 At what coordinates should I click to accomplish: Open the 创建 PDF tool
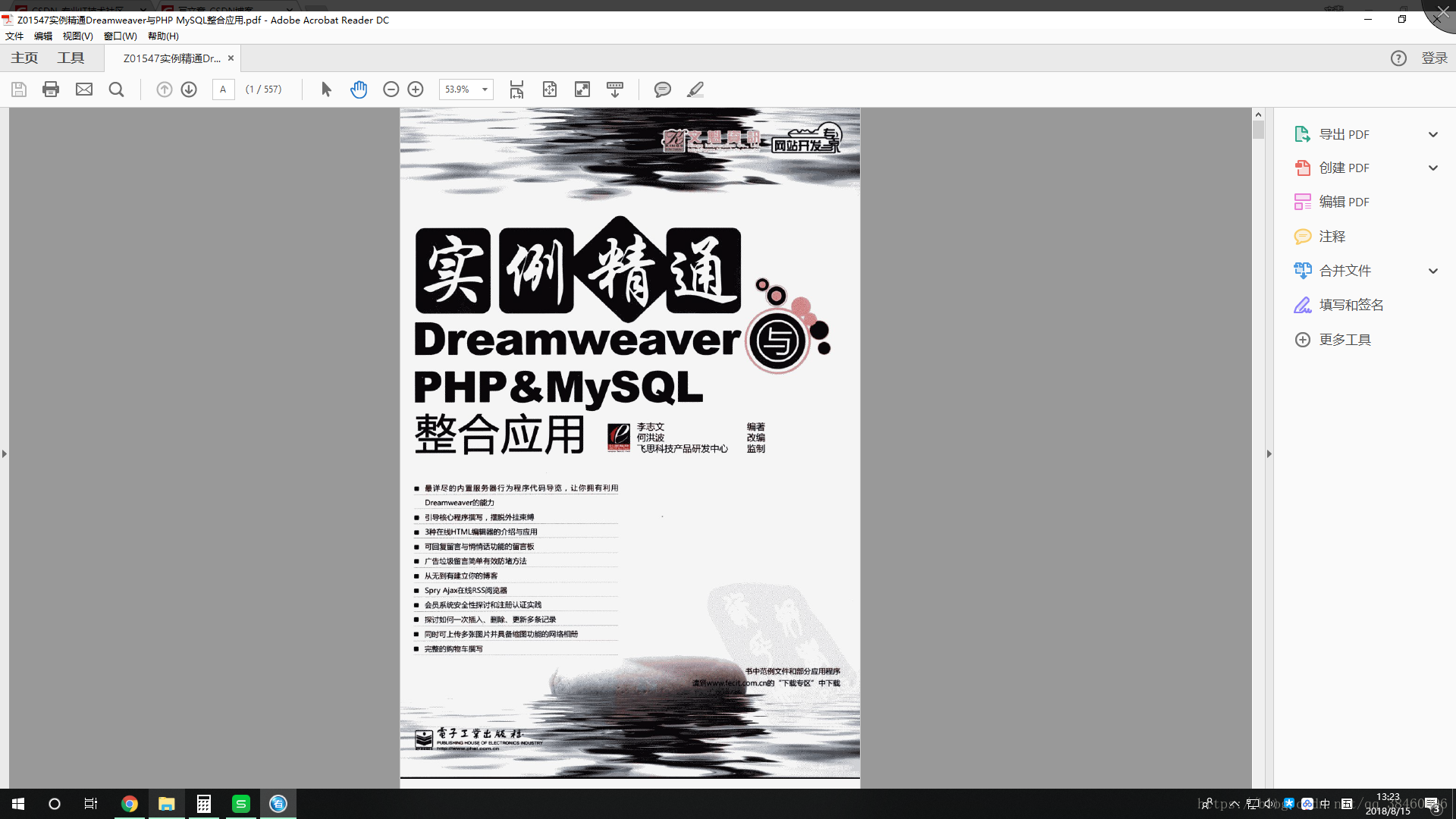tap(1344, 168)
